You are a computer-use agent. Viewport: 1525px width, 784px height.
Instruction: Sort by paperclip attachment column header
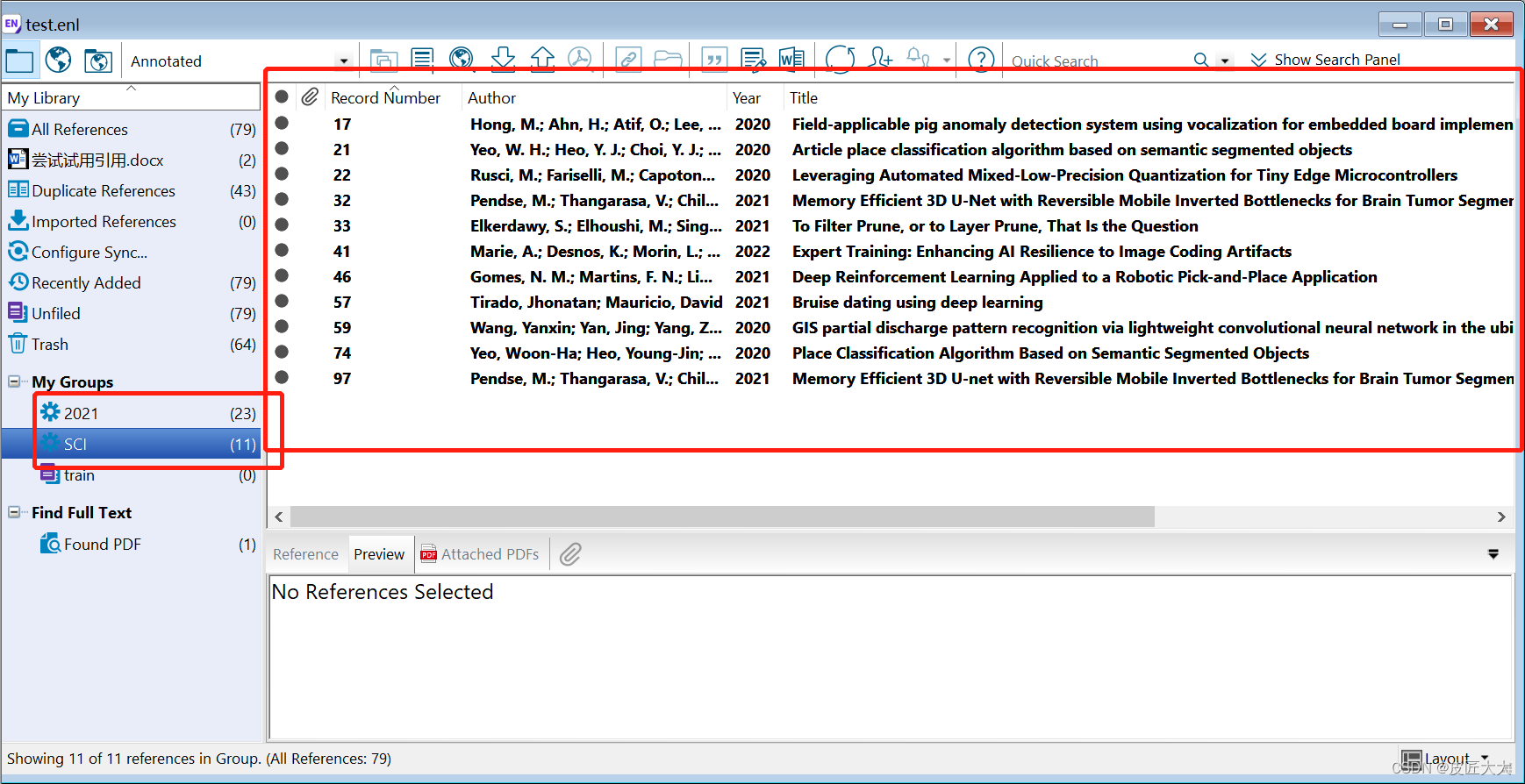coord(310,97)
